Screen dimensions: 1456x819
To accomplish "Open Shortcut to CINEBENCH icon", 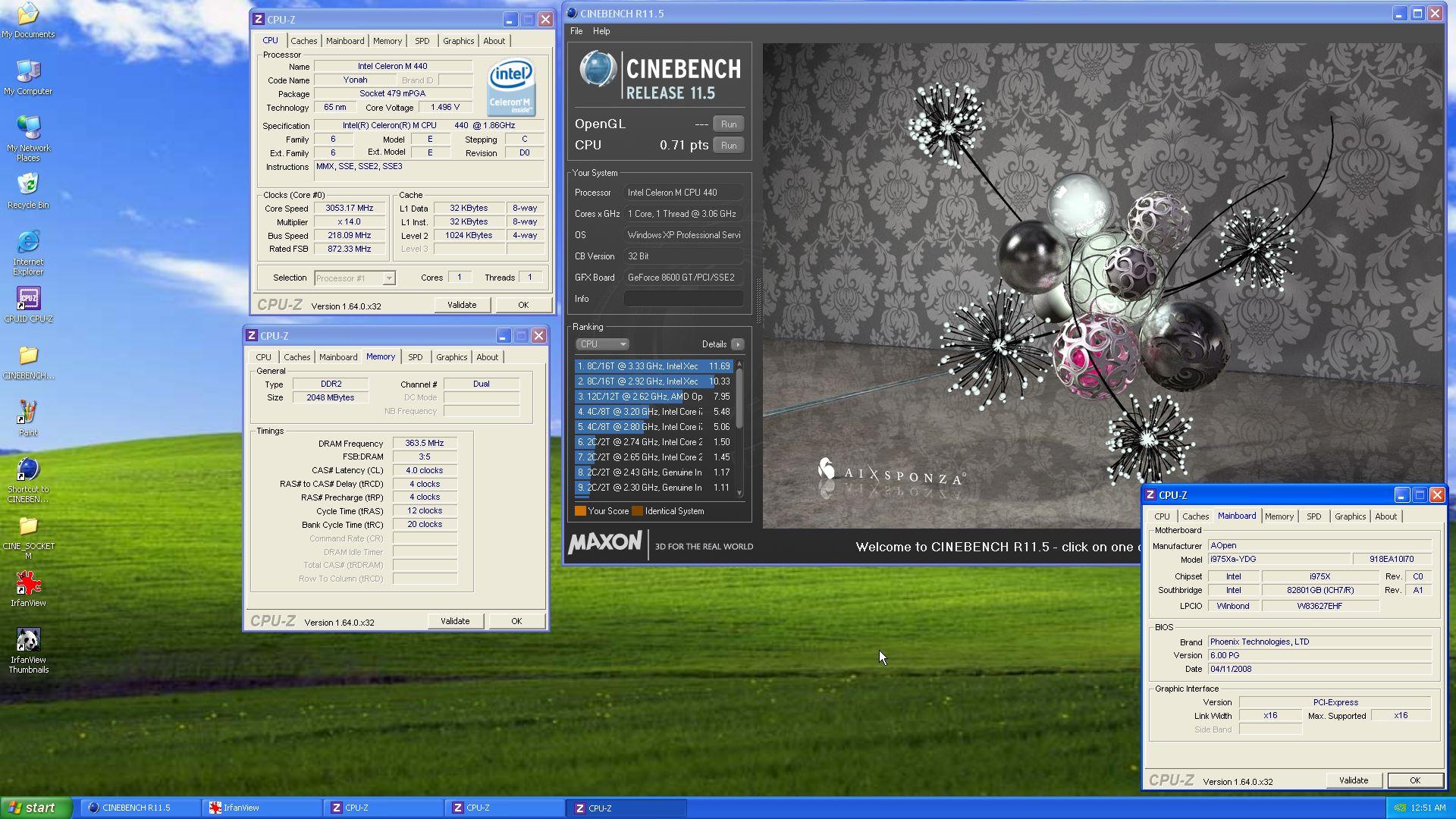I will [28, 480].
